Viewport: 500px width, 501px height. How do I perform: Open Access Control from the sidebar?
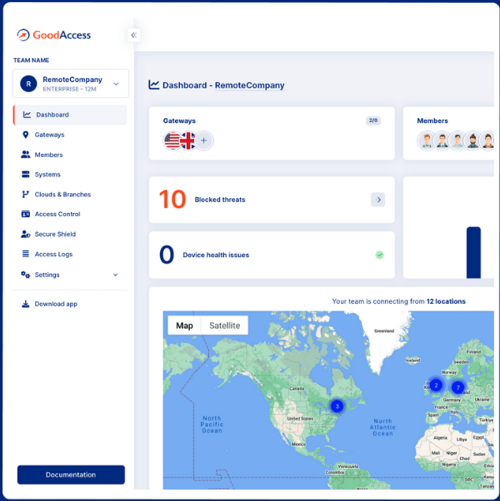[51, 214]
